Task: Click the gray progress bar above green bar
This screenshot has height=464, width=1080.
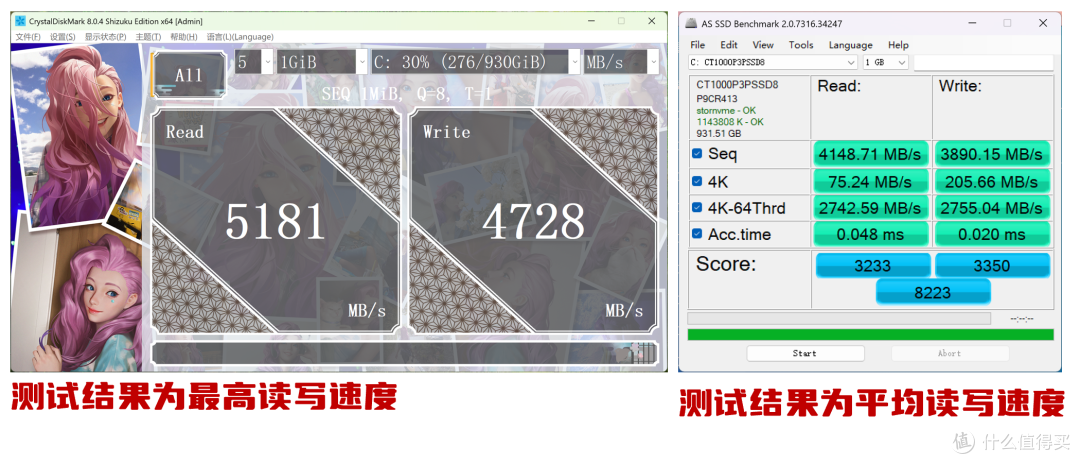Action: click(x=839, y=319)
